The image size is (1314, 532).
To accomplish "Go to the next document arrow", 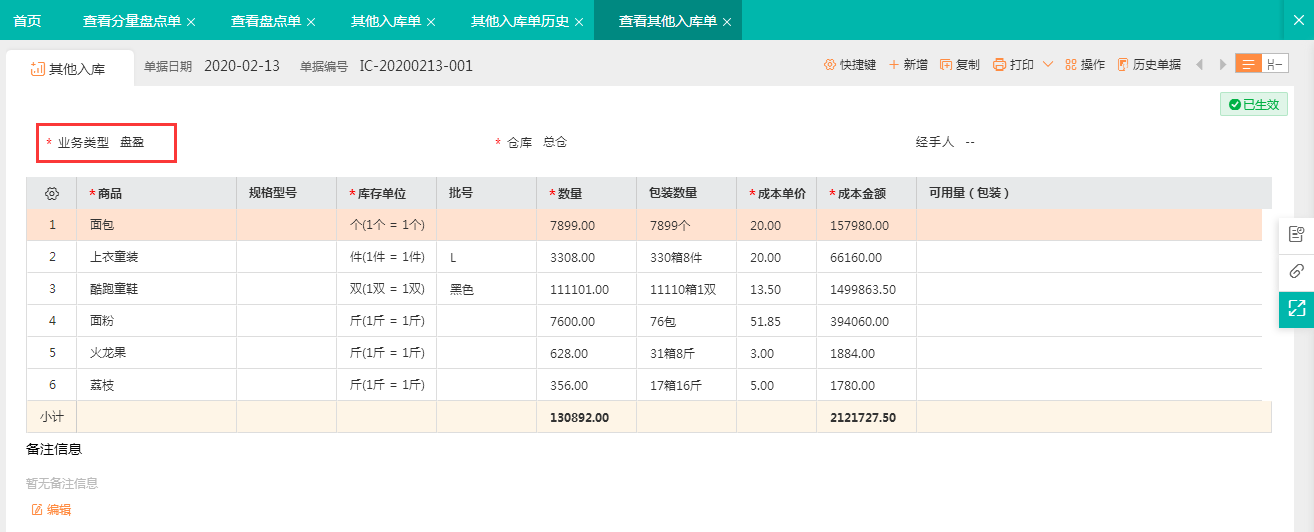I will 1222,65.
